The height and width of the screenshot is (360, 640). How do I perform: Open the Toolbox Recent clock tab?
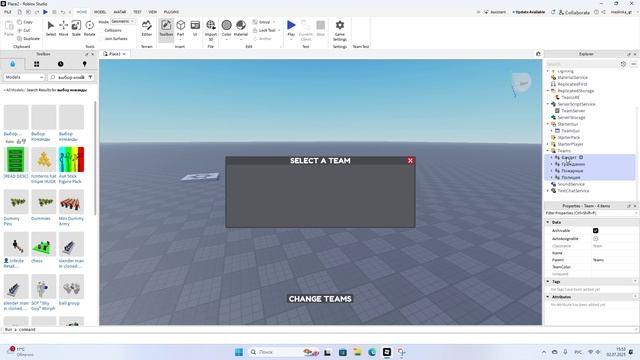pos(60,64)
